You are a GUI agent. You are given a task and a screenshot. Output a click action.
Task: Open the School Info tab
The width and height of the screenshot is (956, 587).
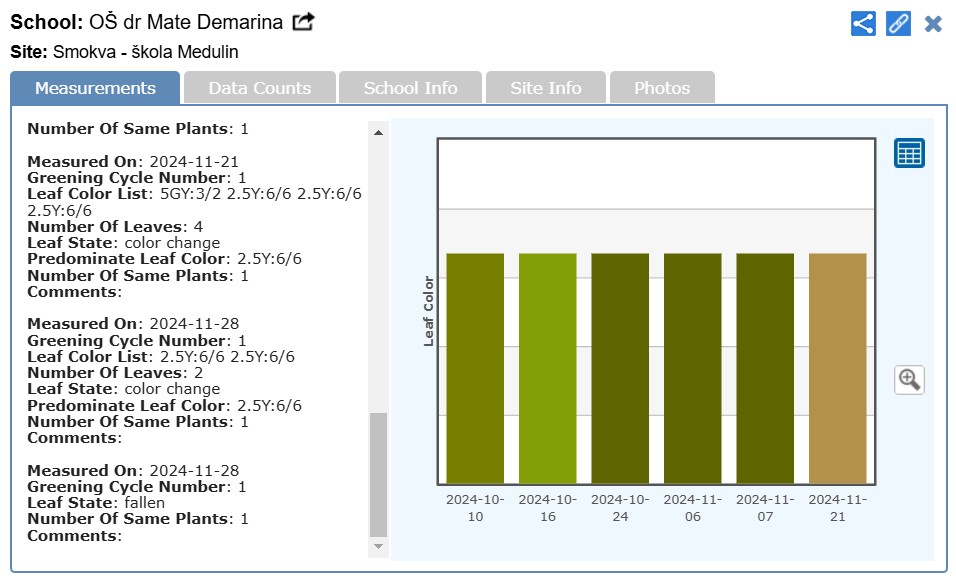tap(410, 88)
